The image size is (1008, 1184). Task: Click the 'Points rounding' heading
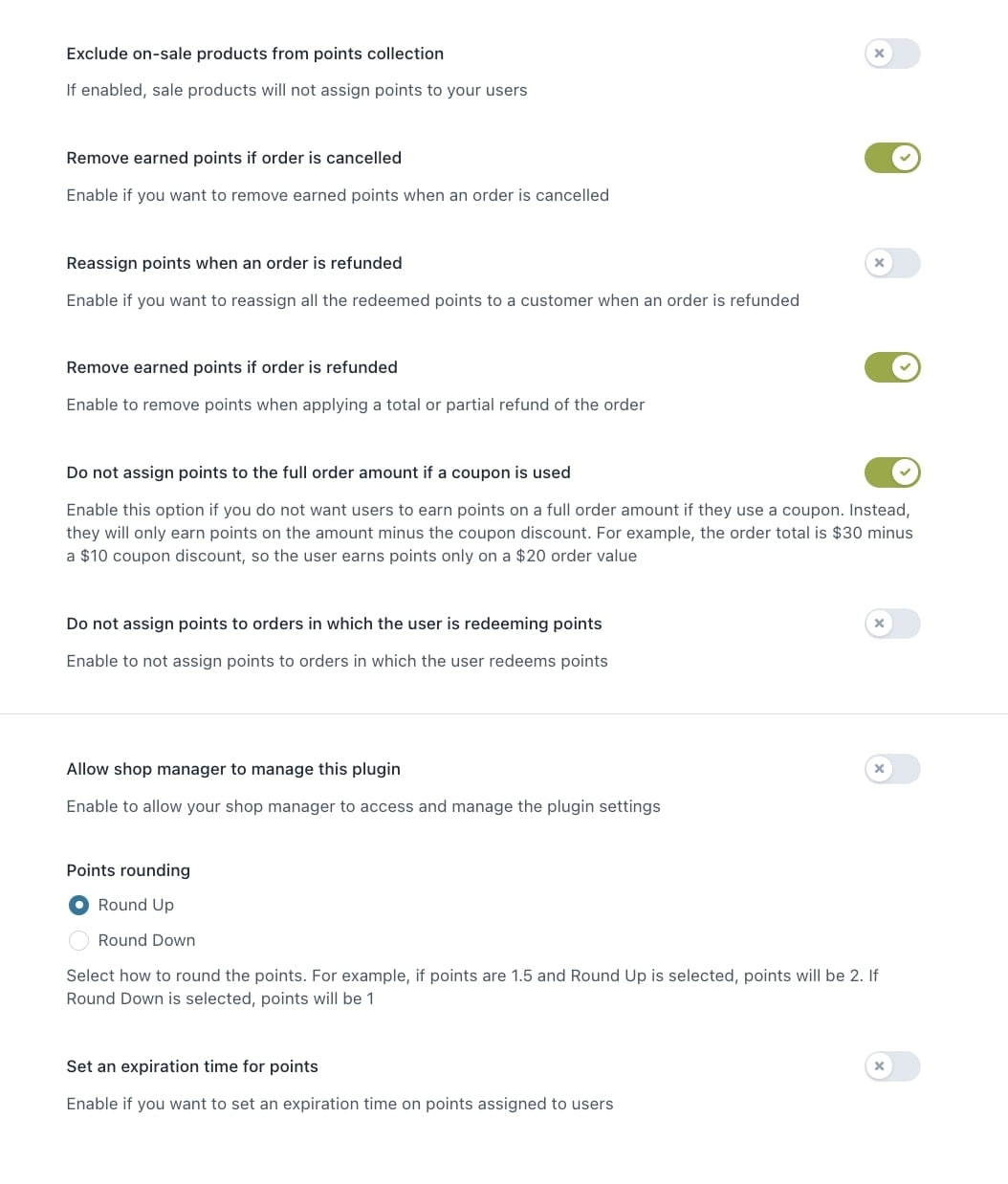128,870
